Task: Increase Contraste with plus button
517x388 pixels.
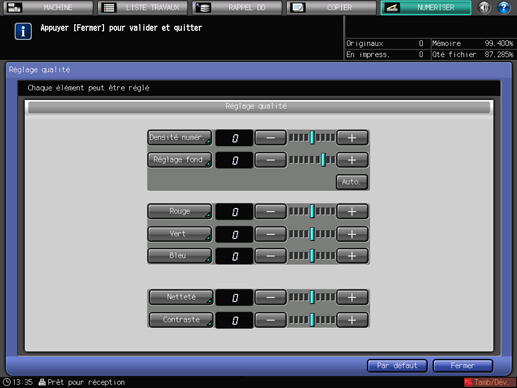Action: (x=352, y=320)
